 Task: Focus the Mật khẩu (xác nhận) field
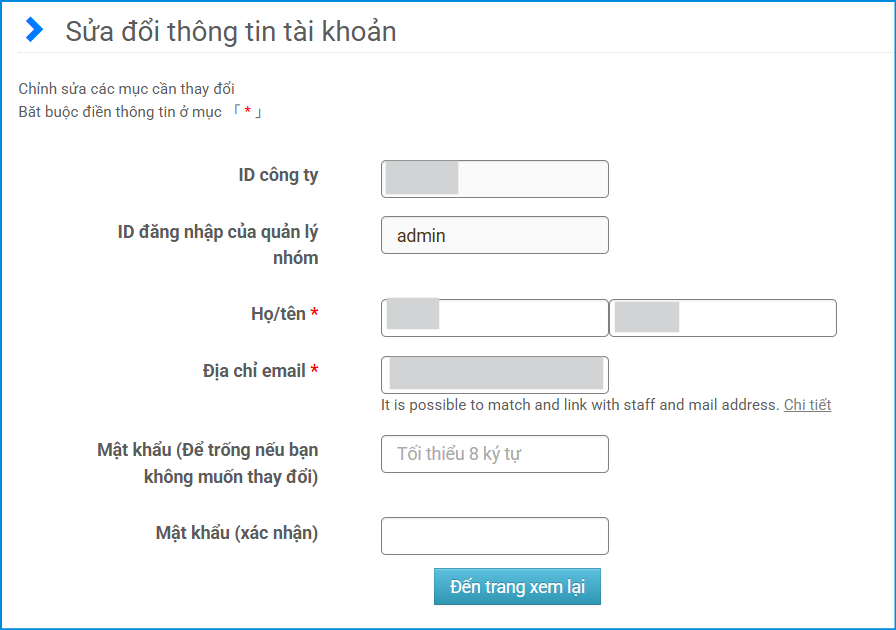tap(494, 536)
